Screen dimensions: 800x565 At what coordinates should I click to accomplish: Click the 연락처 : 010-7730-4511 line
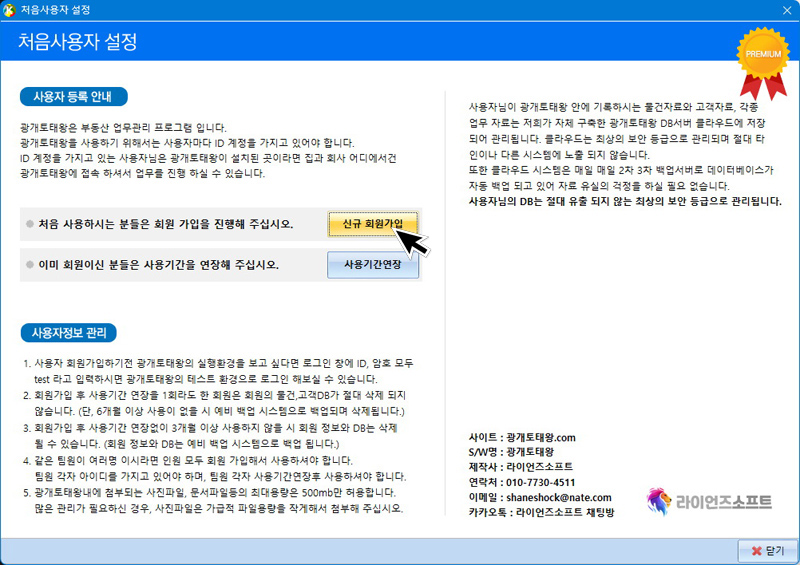522,482
